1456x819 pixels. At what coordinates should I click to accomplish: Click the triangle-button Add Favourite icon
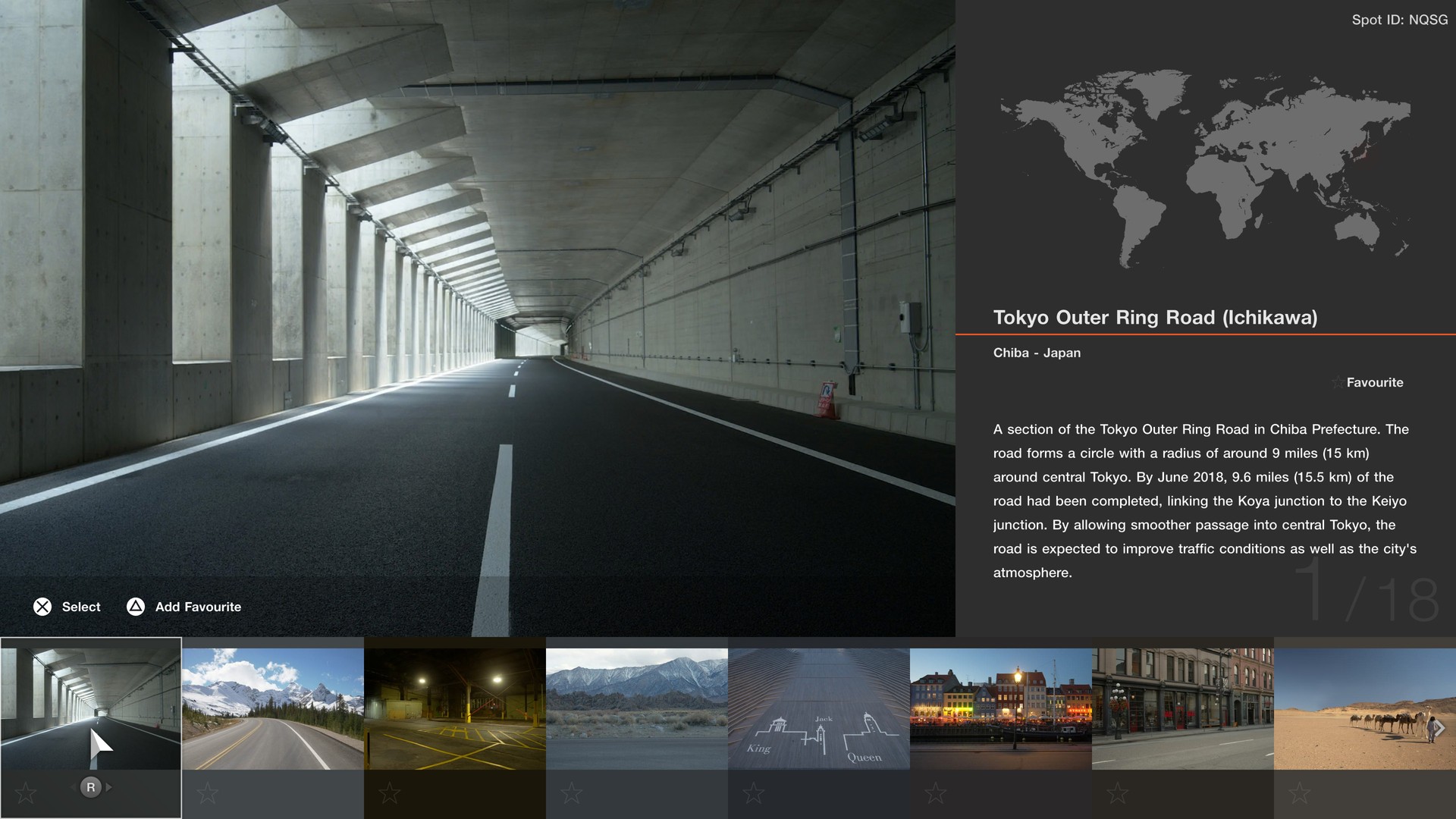click(135, 607)
